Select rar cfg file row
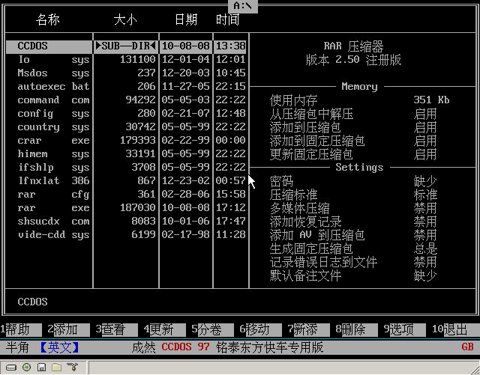Screen dimensions: 480x375 126,194
